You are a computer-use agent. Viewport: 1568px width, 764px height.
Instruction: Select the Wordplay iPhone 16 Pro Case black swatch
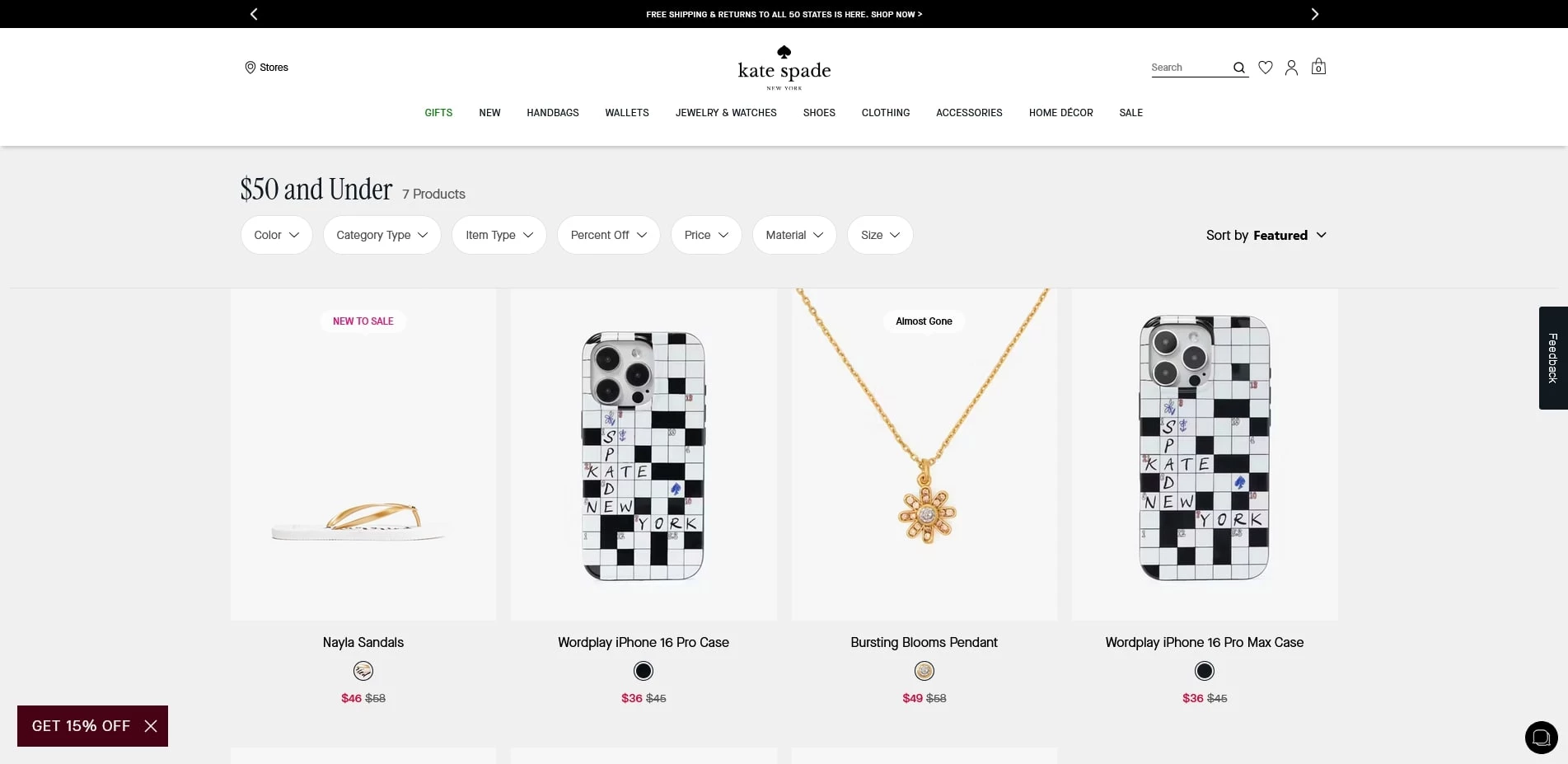click(644, 671)
